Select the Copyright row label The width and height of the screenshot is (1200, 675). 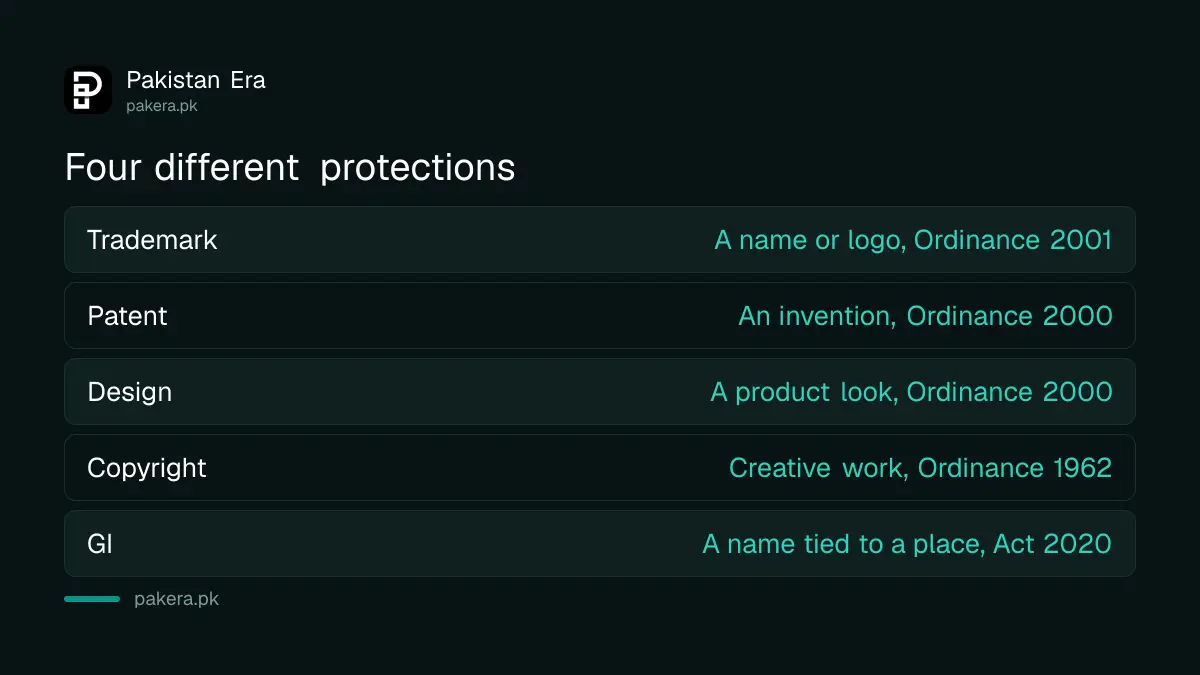[147, 468]
